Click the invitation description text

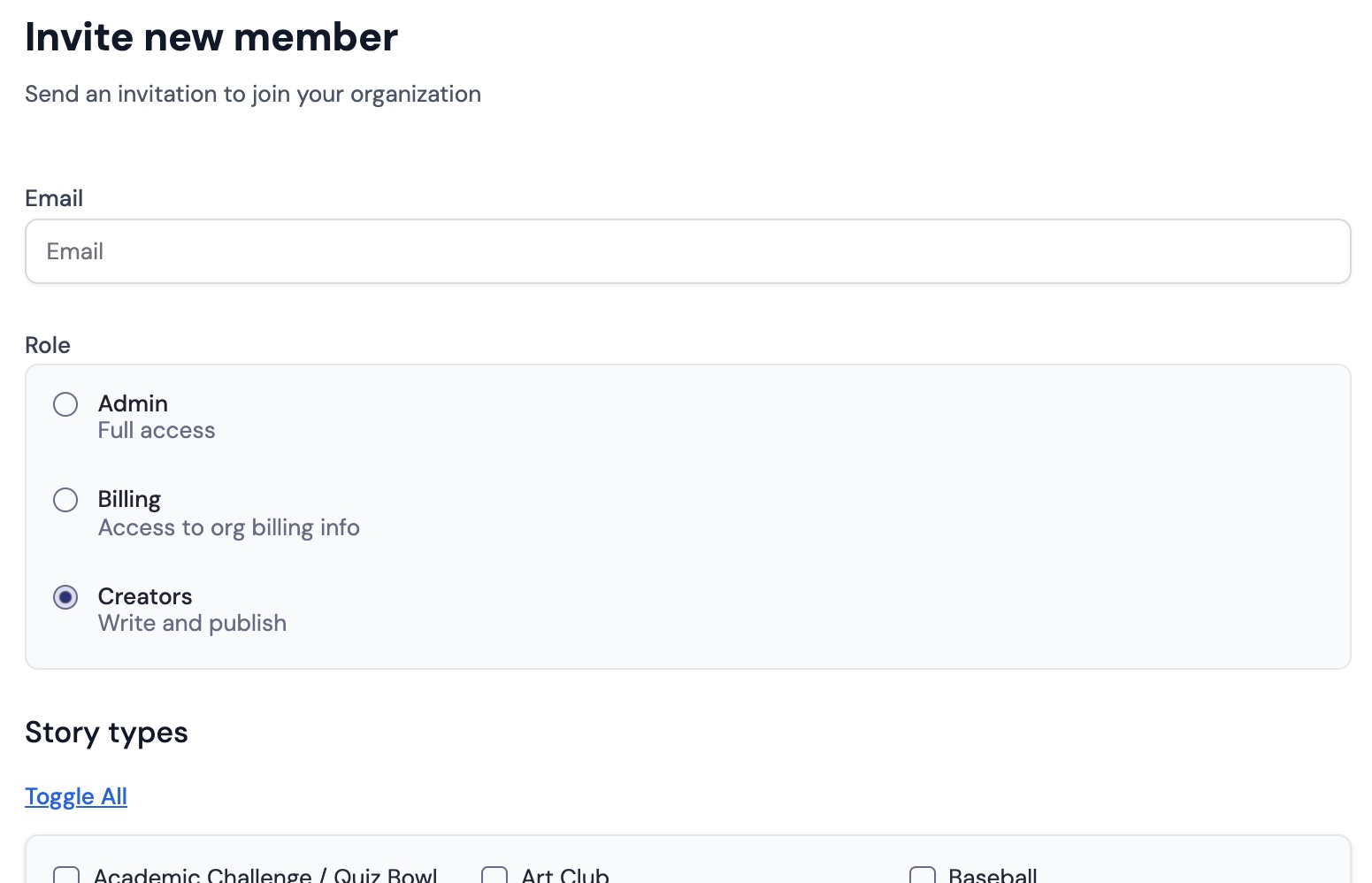click(x=253, y=94)
